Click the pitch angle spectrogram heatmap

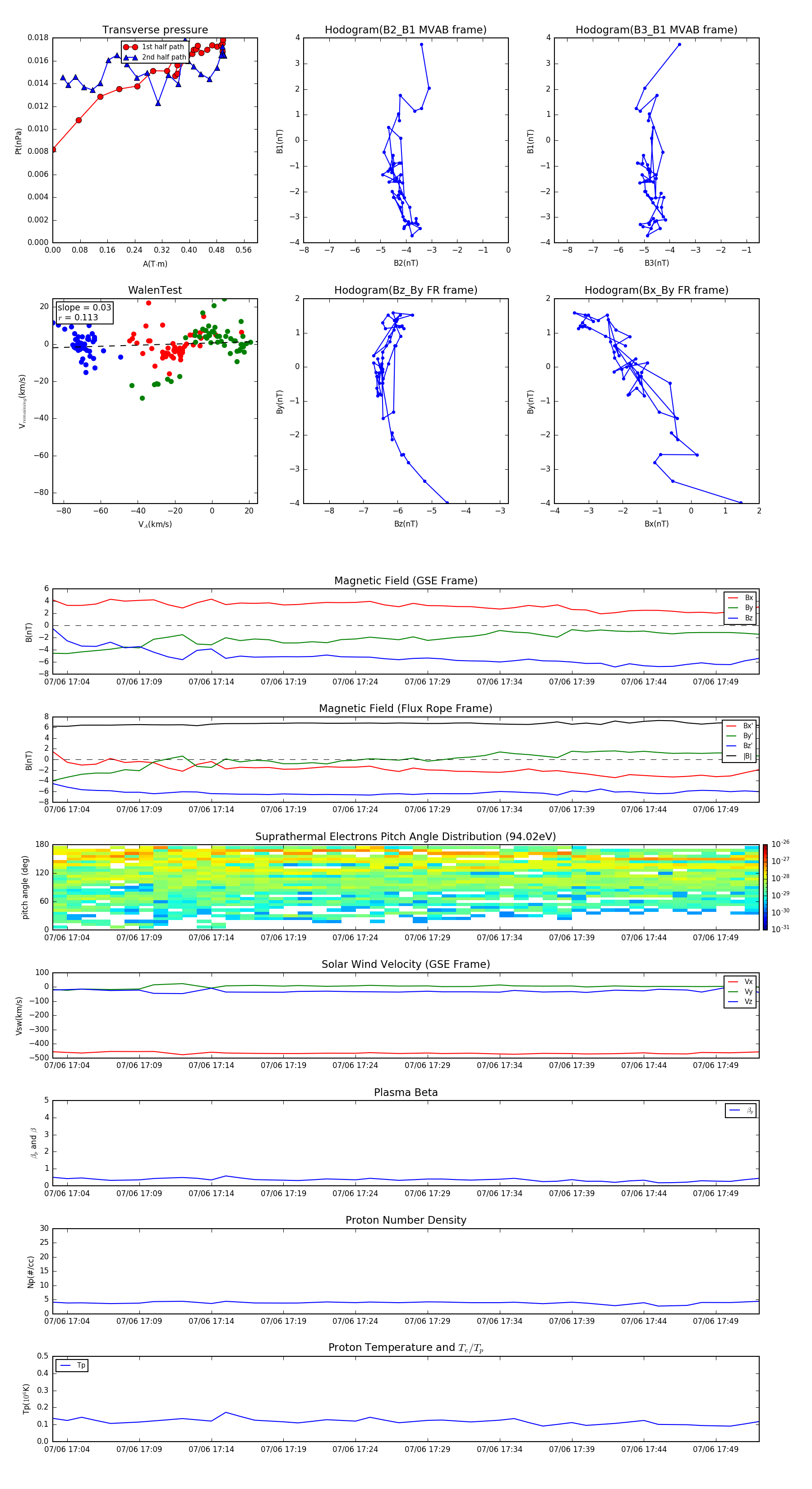tap(406, 887)
